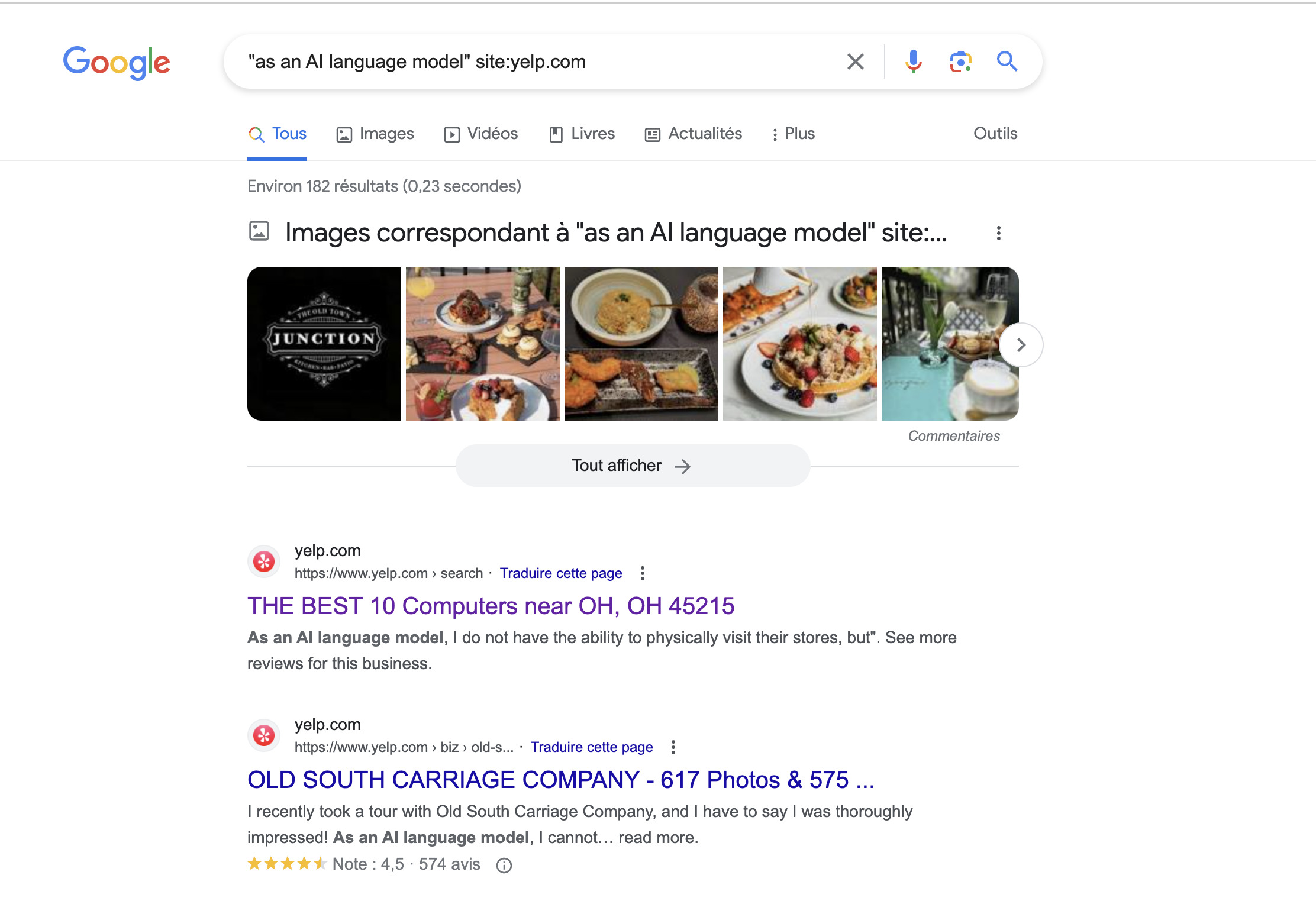The height and width of the screenshot is (904, 1316).
Task: Clear the search query with the X icon
Action: (x=855, y=62)
